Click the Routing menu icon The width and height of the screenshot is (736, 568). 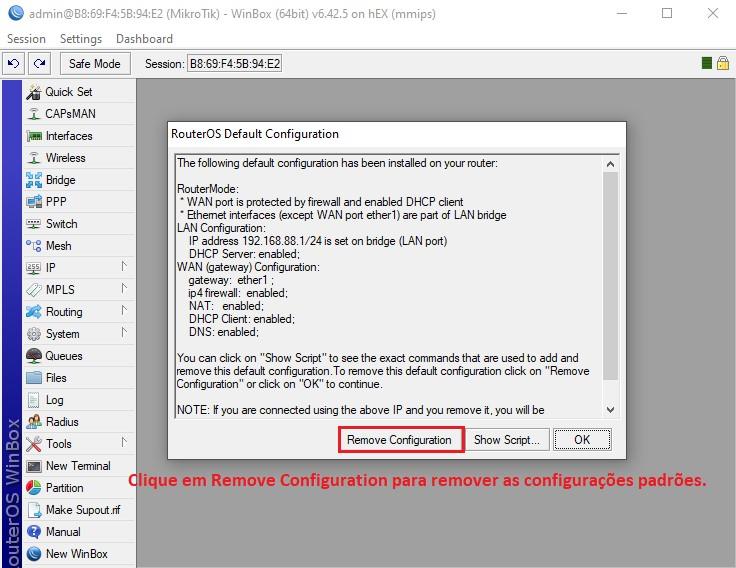(34, 312)
